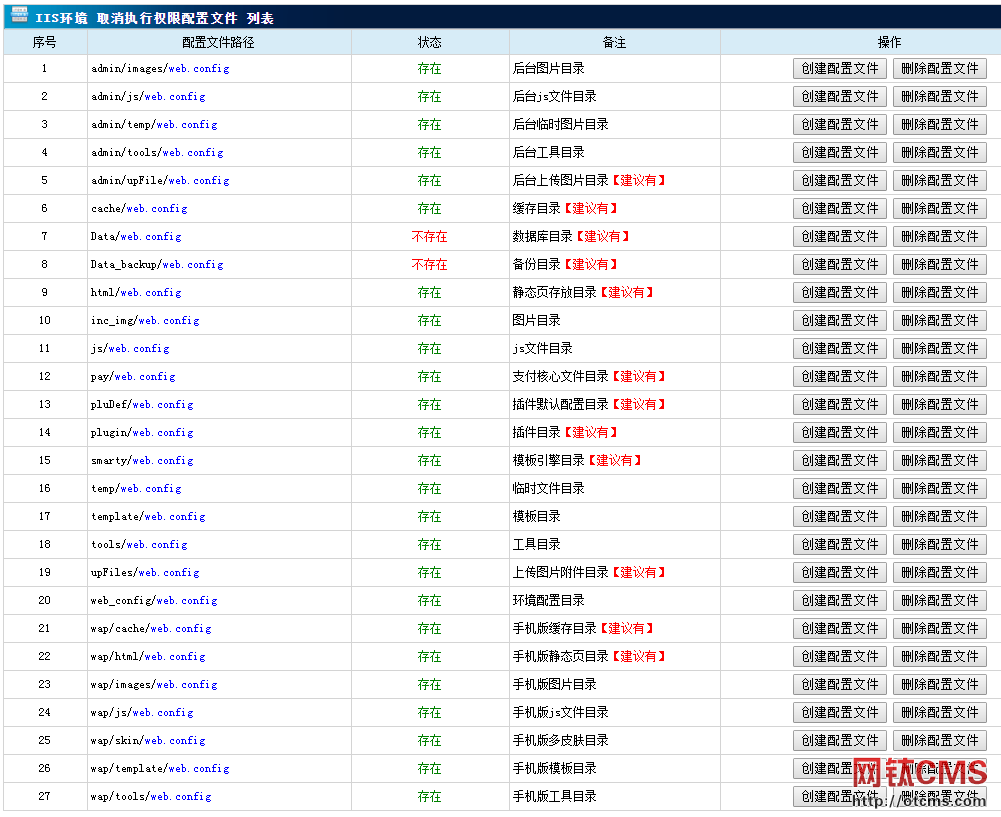Delete config file for upFiles row
This screenshot has height=817, width=1001.
939,573
